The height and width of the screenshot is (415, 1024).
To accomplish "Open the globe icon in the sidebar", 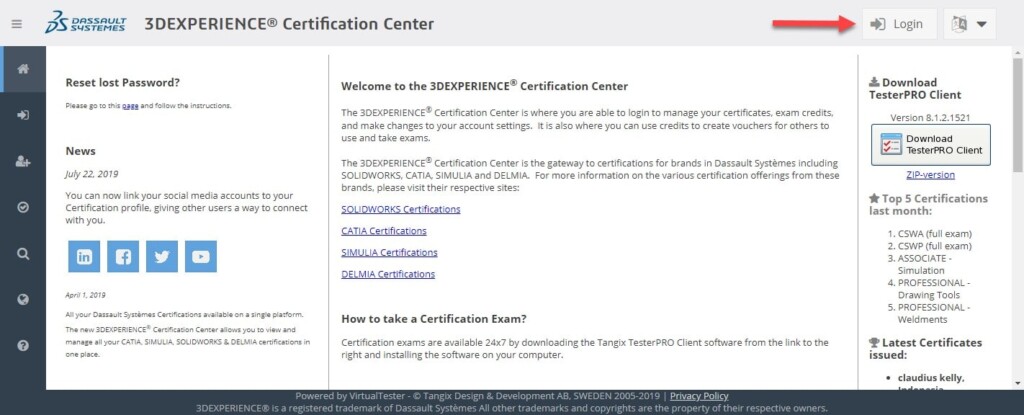I will [22, 299].
